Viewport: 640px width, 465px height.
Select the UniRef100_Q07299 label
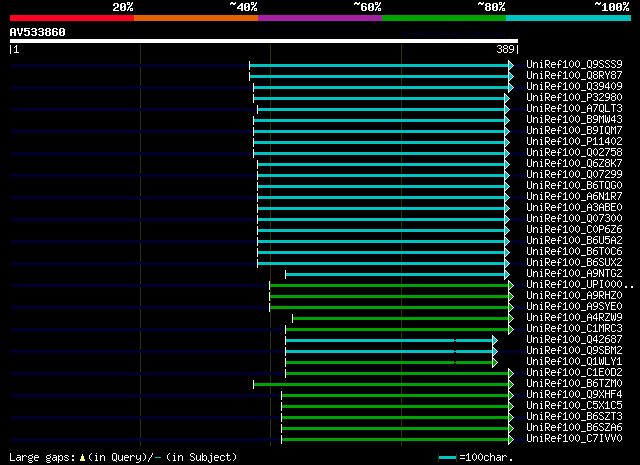pos(574,174)
